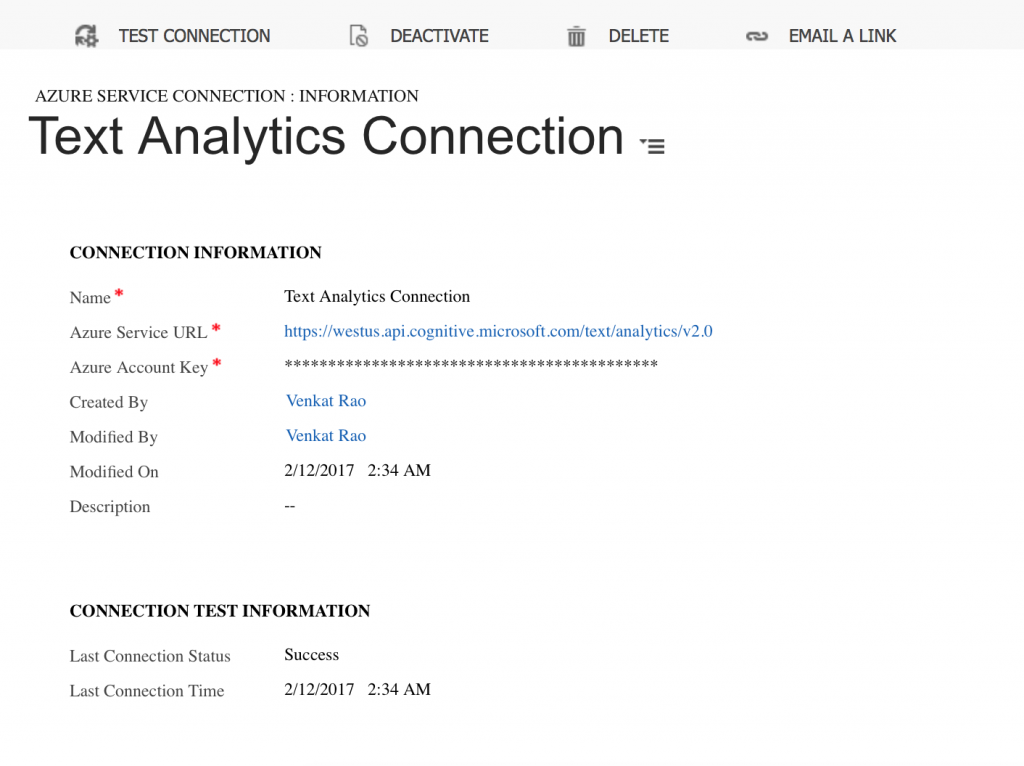1024x766 pixels.
Task: Choose the DELETE command label
Action: click(638, 36)
